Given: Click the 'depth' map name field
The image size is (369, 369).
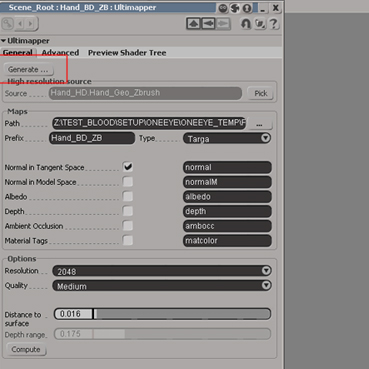Looking at the screenshot, I should (227, 211).
